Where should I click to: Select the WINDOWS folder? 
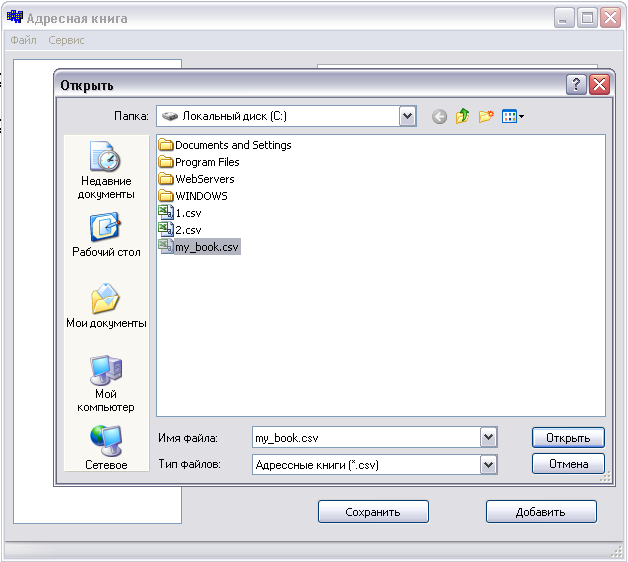point(193,196)
